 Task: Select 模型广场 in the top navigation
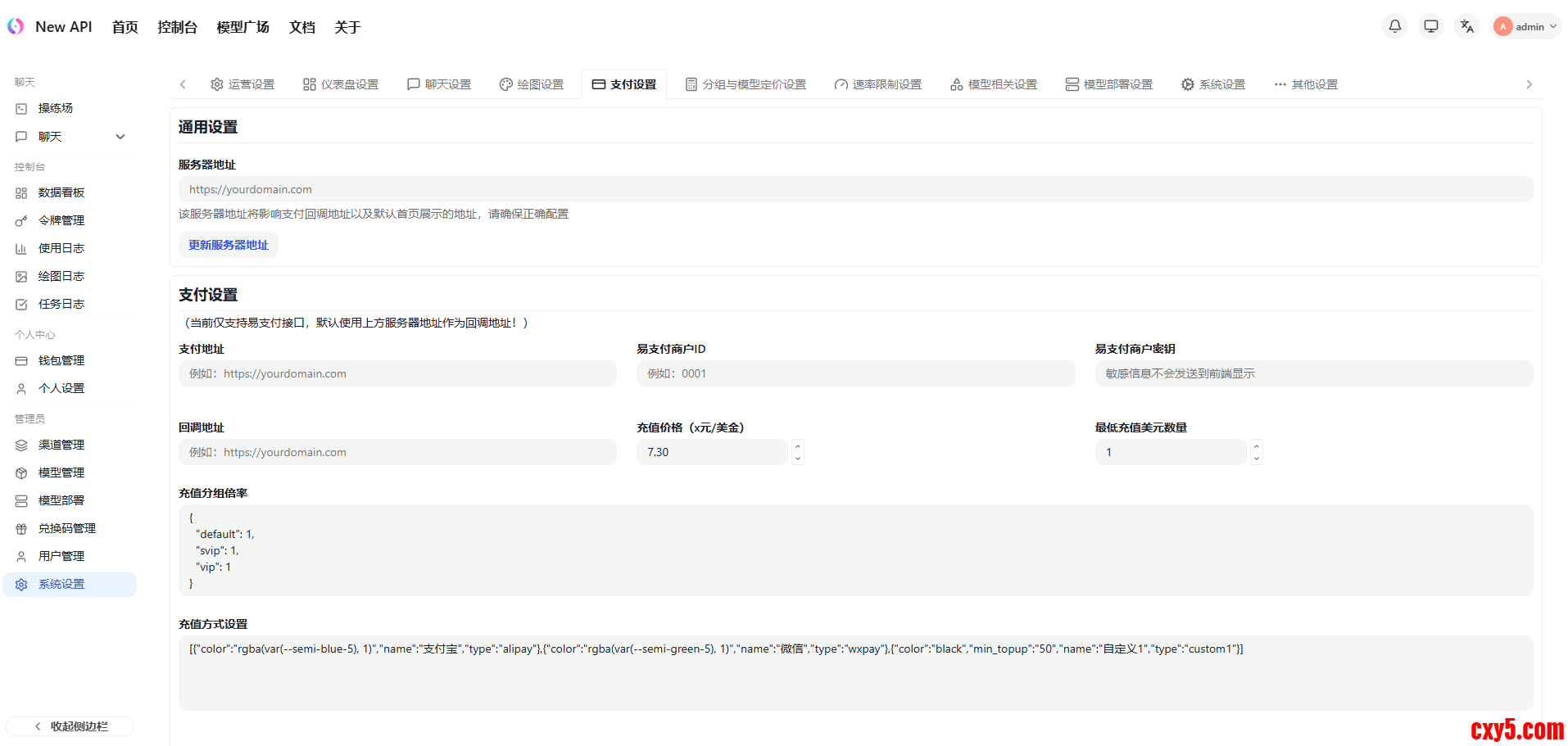(242, 27)
